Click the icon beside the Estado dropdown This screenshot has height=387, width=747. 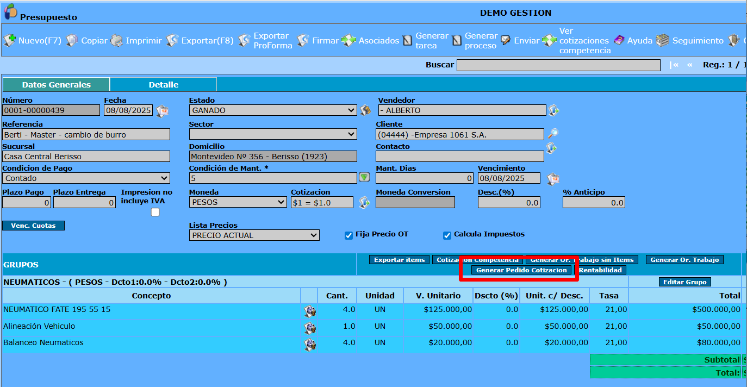pyautogui.click(x=365, y=110)
